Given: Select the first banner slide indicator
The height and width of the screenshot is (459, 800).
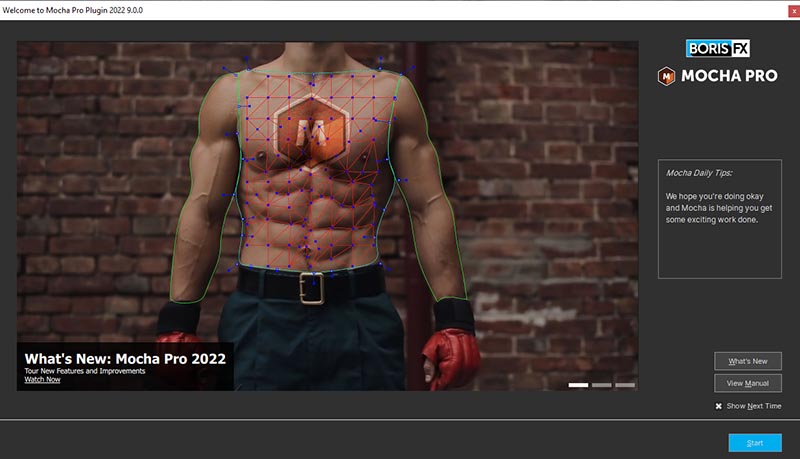Looking at the screenshot, I should tap(578, 385).
